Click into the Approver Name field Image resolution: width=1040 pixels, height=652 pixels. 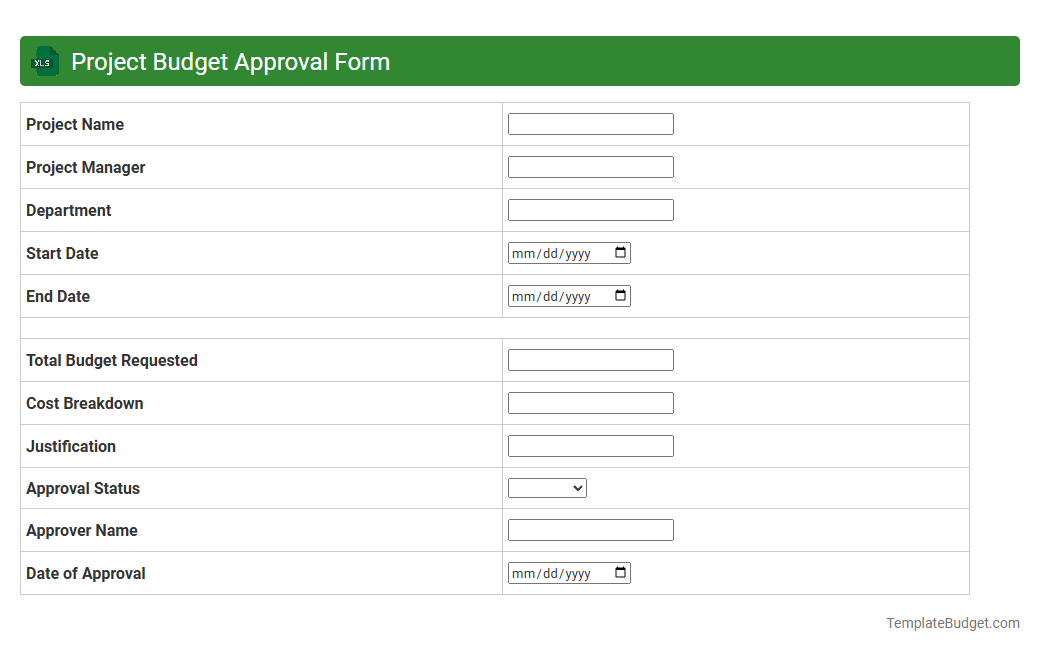point(590,530)
